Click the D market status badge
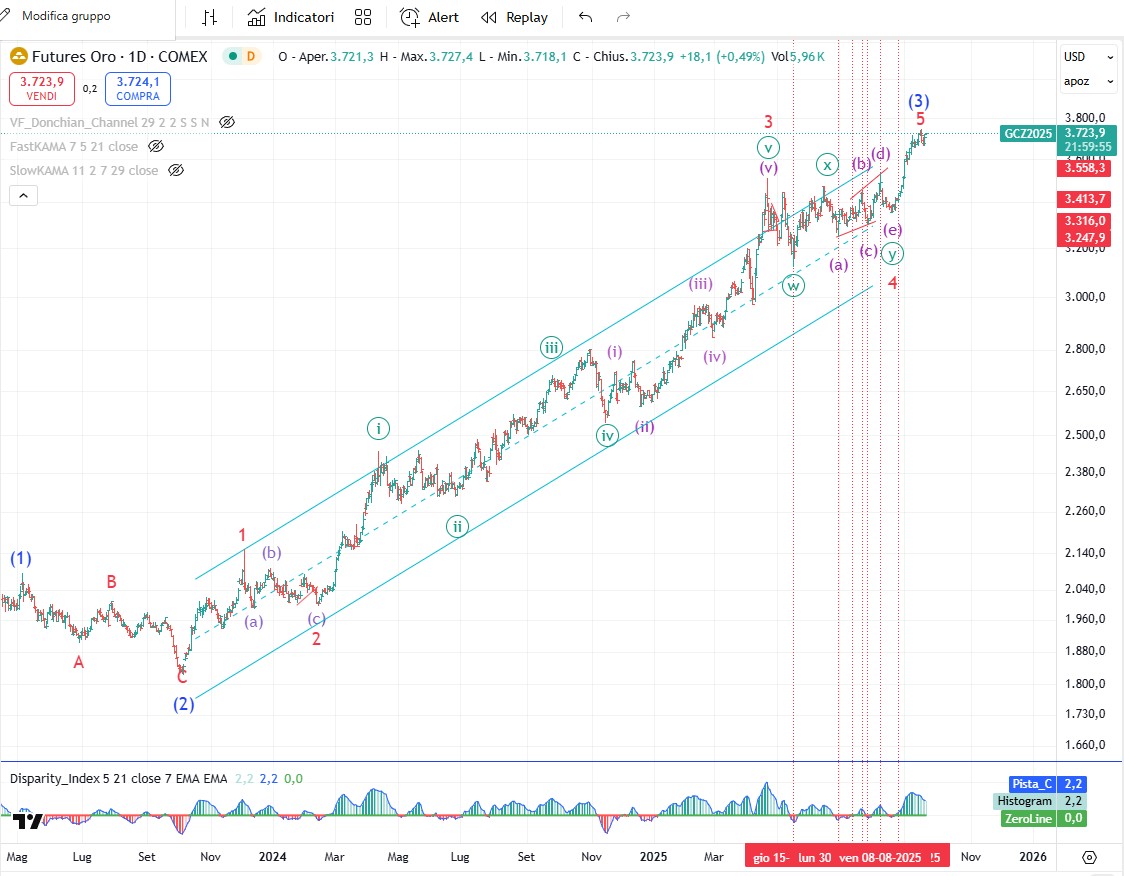This screenshot has height=876, width=1124. 251,57
